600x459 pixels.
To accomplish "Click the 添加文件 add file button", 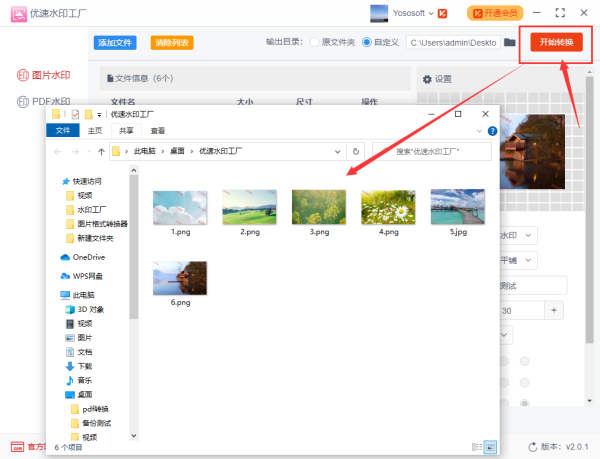I will tap(115, 43).
